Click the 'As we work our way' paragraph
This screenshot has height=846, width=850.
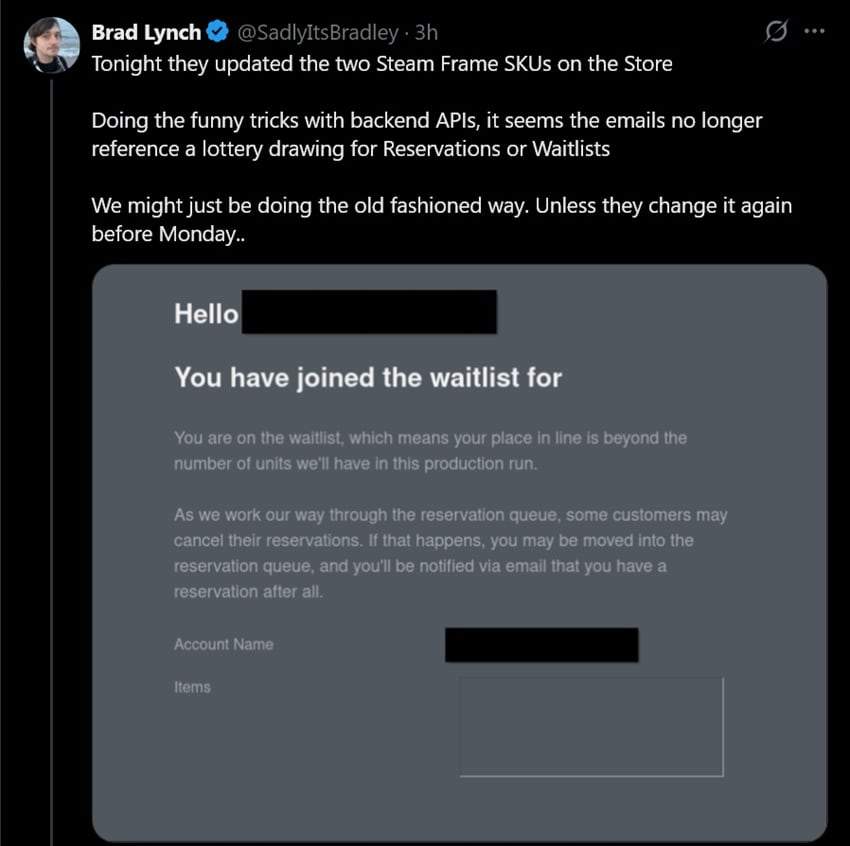coord(450,553)
